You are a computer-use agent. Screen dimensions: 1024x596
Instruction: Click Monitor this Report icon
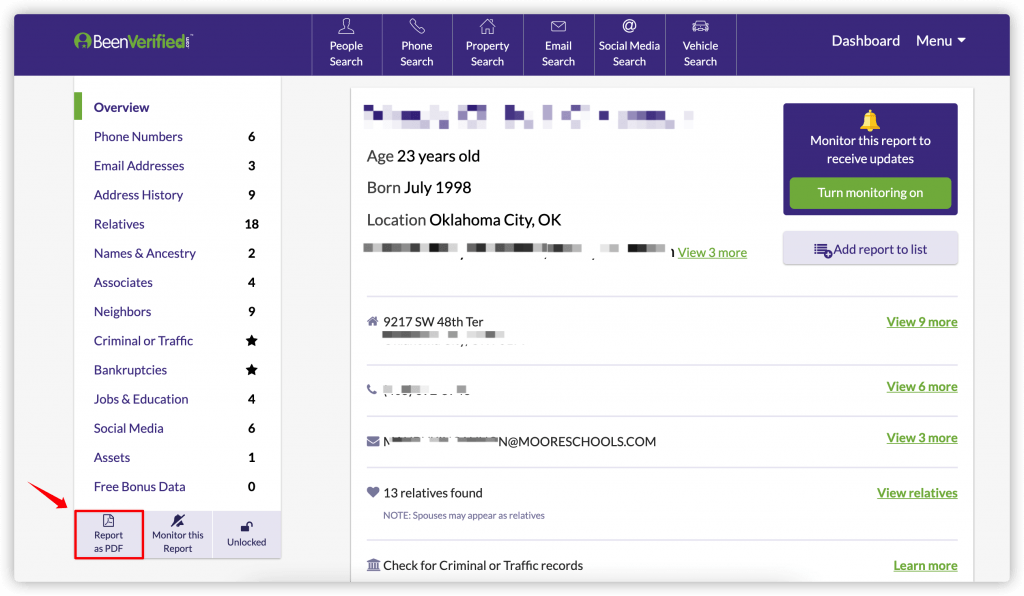[x=178, y=521]
